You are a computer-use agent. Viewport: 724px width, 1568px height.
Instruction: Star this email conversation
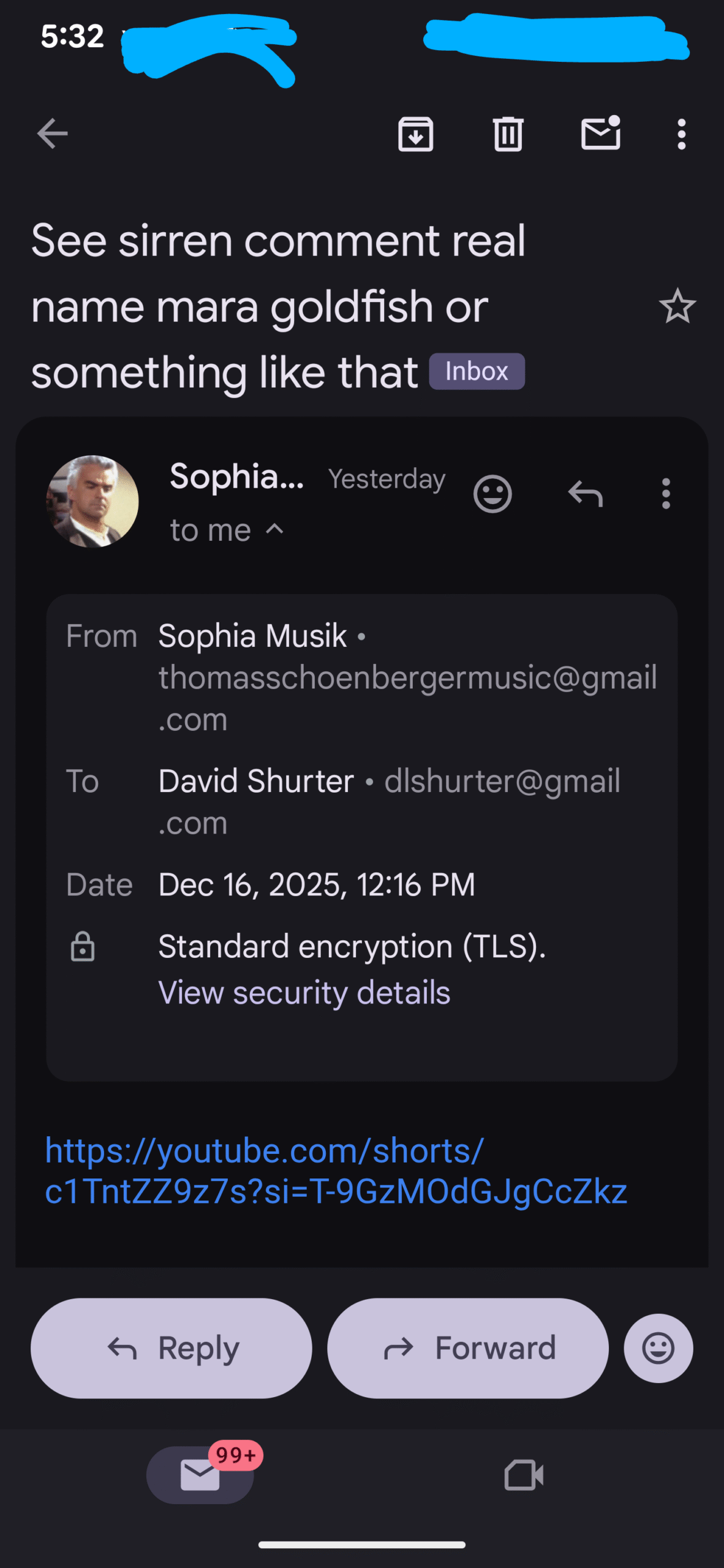677,306
